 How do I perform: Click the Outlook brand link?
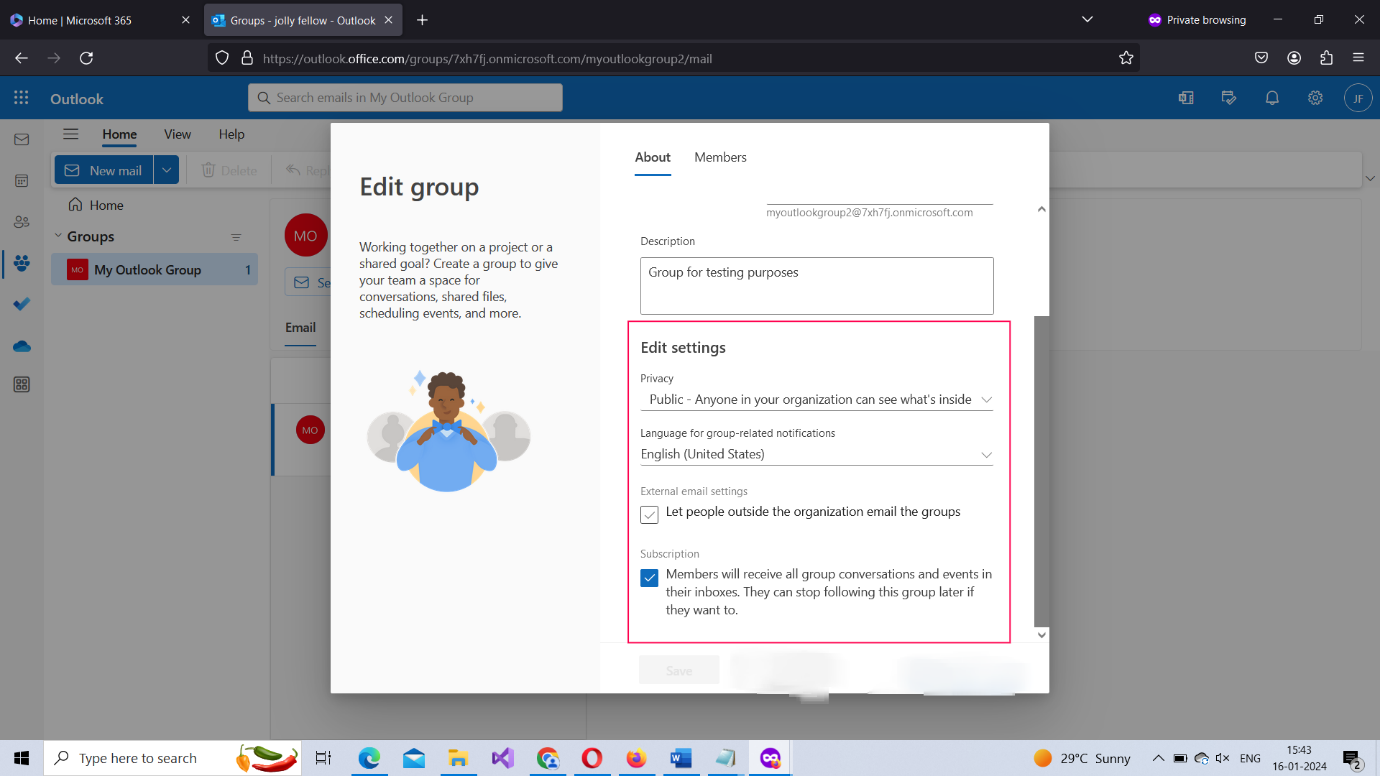[x=77, y=98]
